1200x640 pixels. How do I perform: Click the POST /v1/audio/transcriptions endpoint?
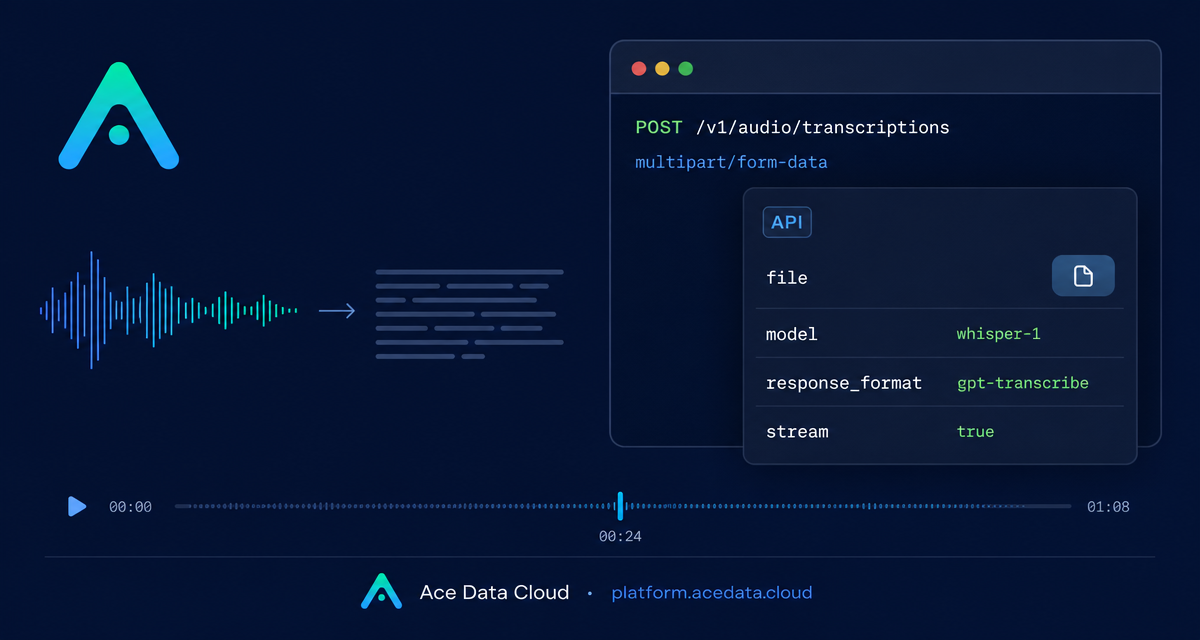[792, 128]
